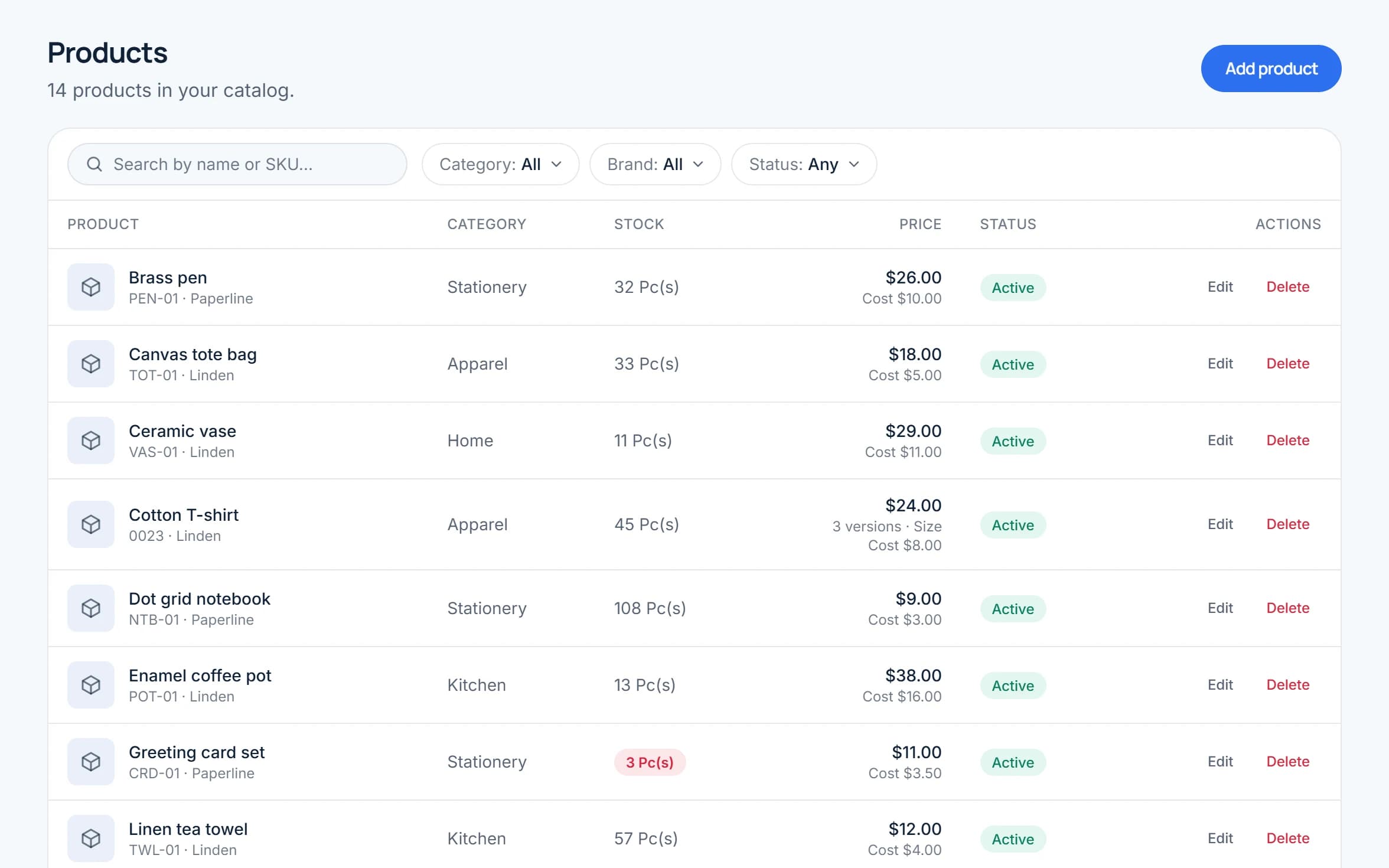This screenshot has width=1389, height=868.
Task: Edit the Cotton T-shirt product
Action: click(1220, 524)
